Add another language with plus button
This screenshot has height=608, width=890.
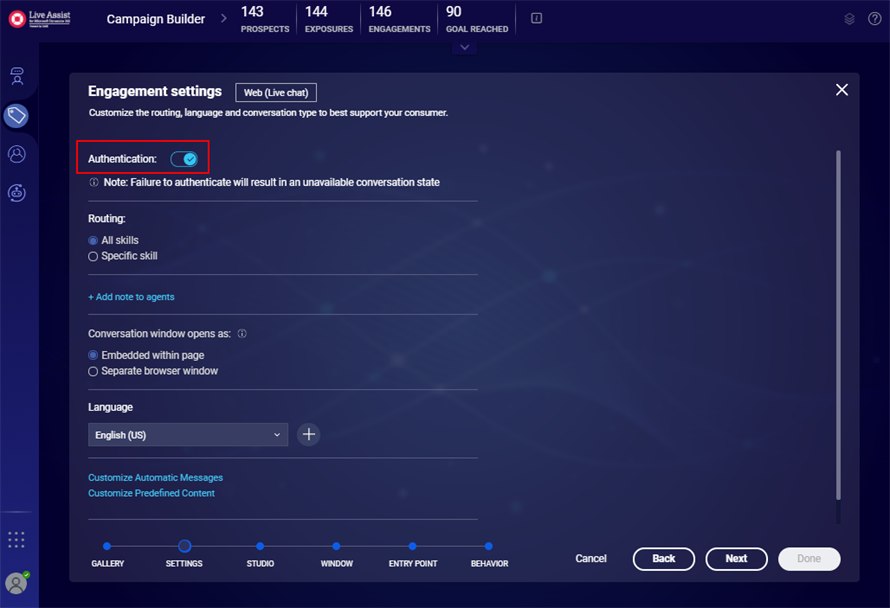pyautogui.click(x=309, y=434)
